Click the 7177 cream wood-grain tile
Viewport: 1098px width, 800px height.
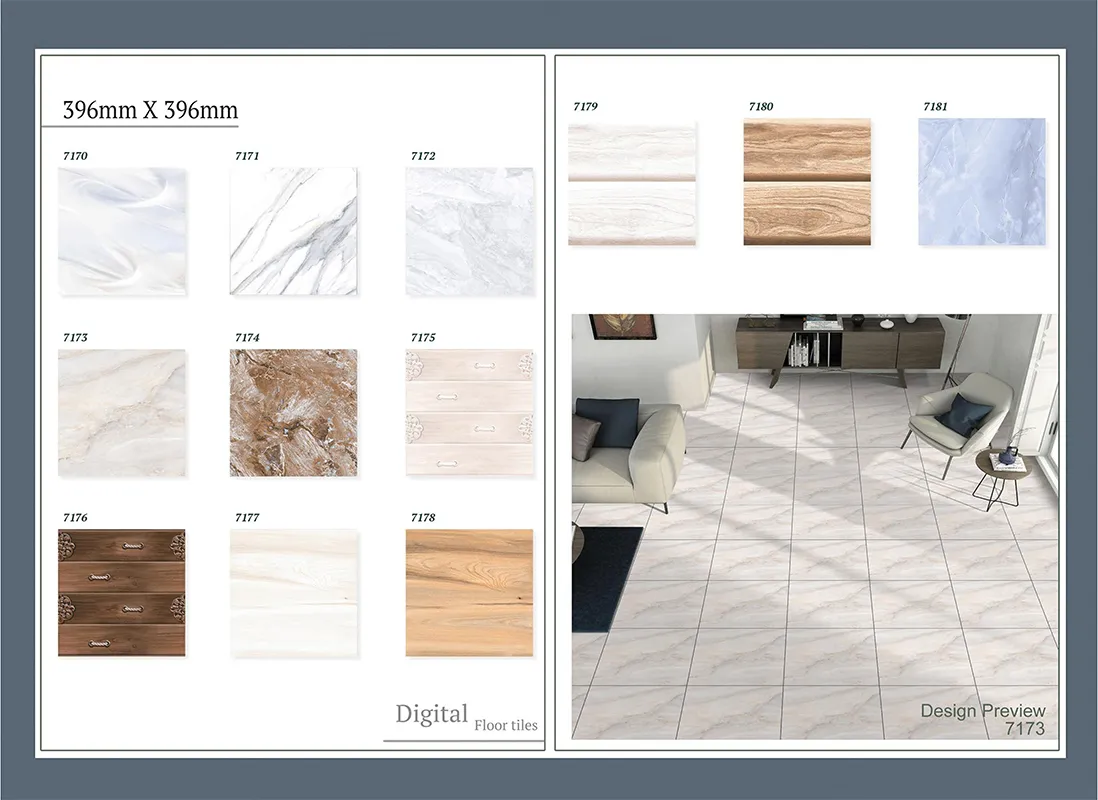(294, 592)
